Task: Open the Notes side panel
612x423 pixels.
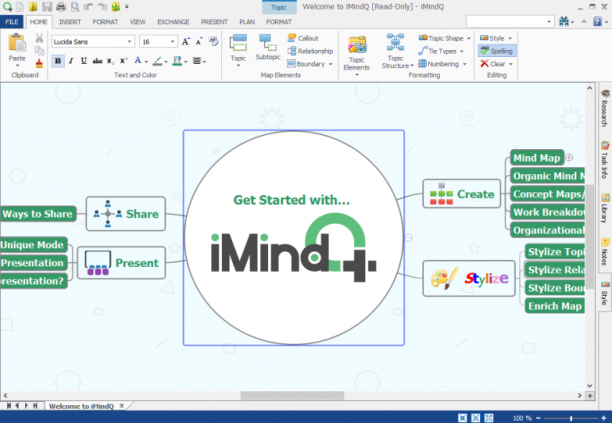Action: (x=604, y=252)
